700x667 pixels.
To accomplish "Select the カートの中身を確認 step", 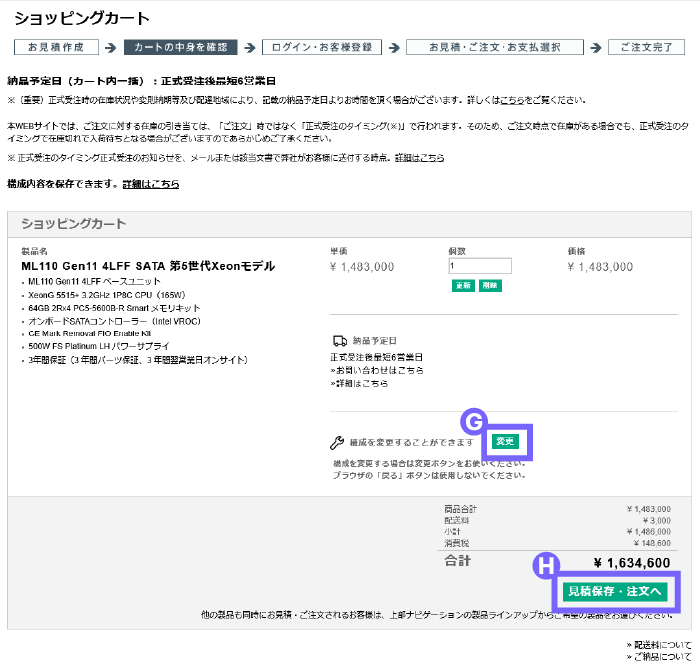I will tap(181, 47).
